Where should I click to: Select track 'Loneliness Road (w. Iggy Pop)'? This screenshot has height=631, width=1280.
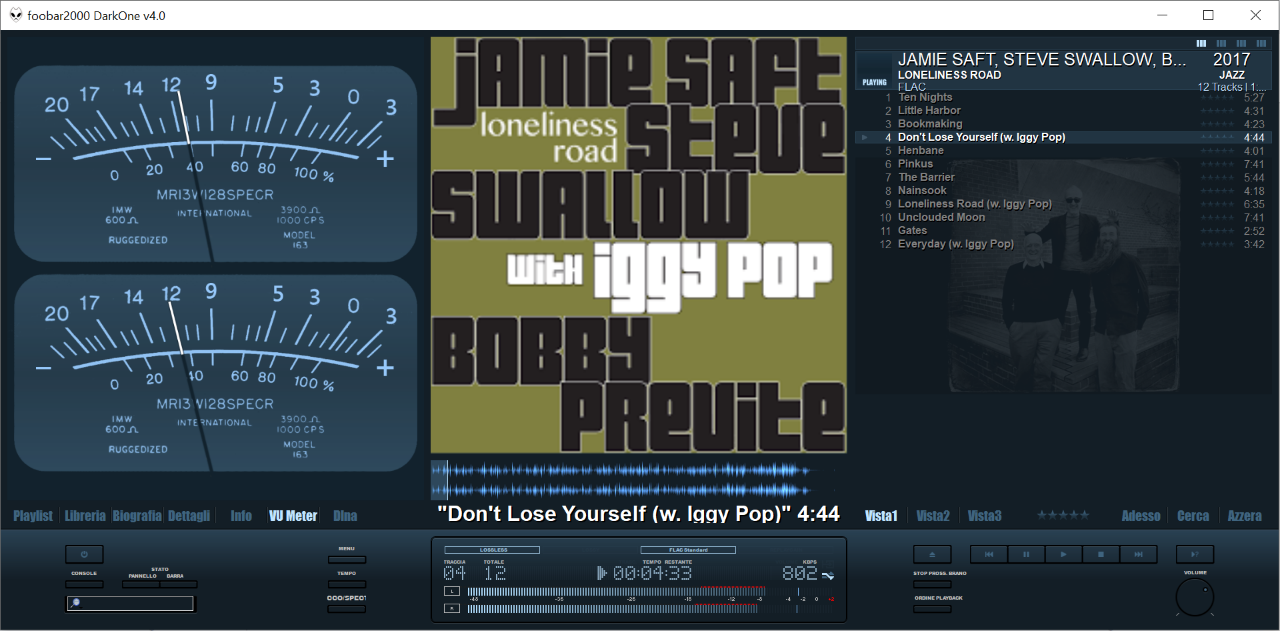click(1064, 203)
